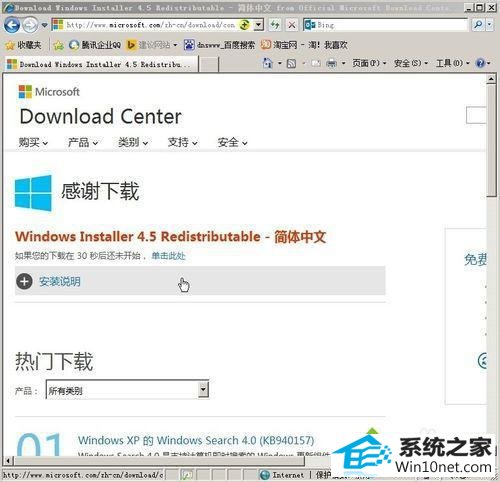The image size is (500, 482).
Task: Click the Windows Installer 4.5 Redistributable title text
Action: click(170, 237)
